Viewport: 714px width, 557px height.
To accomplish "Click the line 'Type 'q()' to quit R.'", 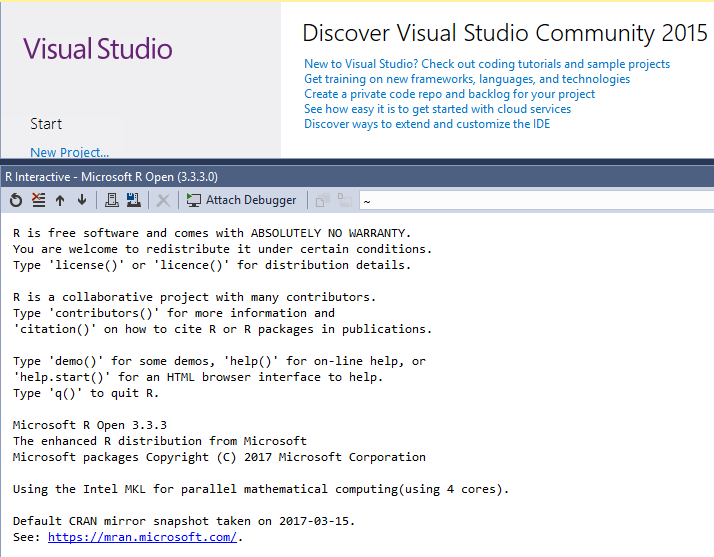I will click(86, 393).
